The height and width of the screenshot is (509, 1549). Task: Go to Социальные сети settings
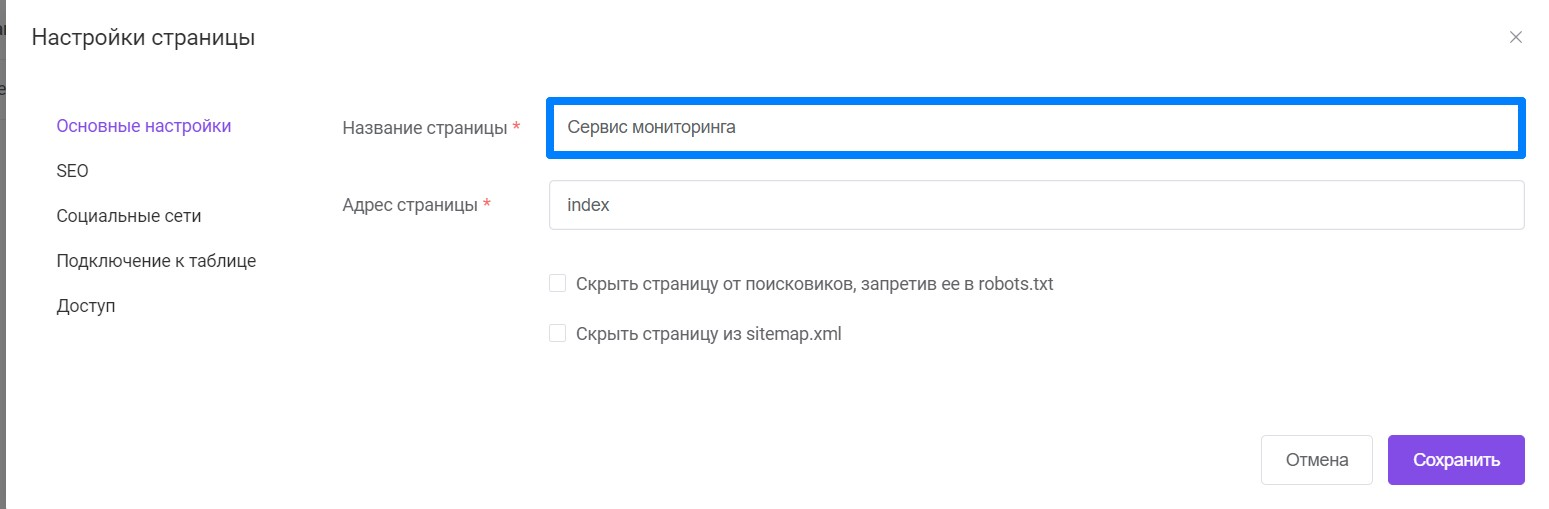(x=129, y=216)
